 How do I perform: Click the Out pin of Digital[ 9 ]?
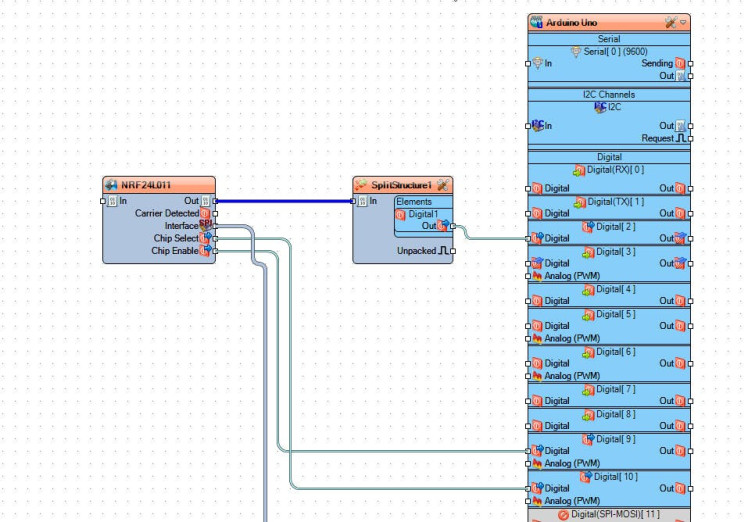point(680,451)
